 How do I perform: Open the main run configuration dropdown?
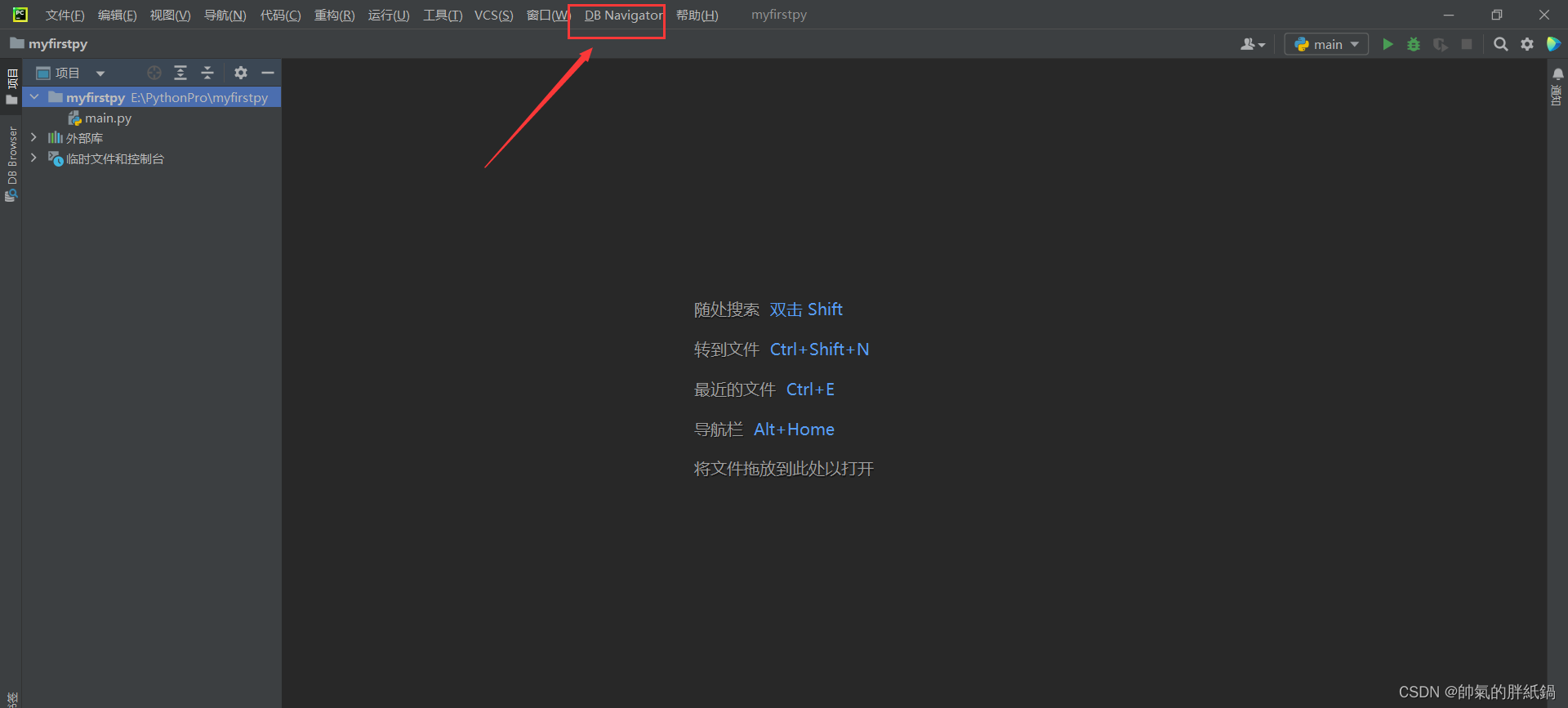click(x=1326, y=44)
